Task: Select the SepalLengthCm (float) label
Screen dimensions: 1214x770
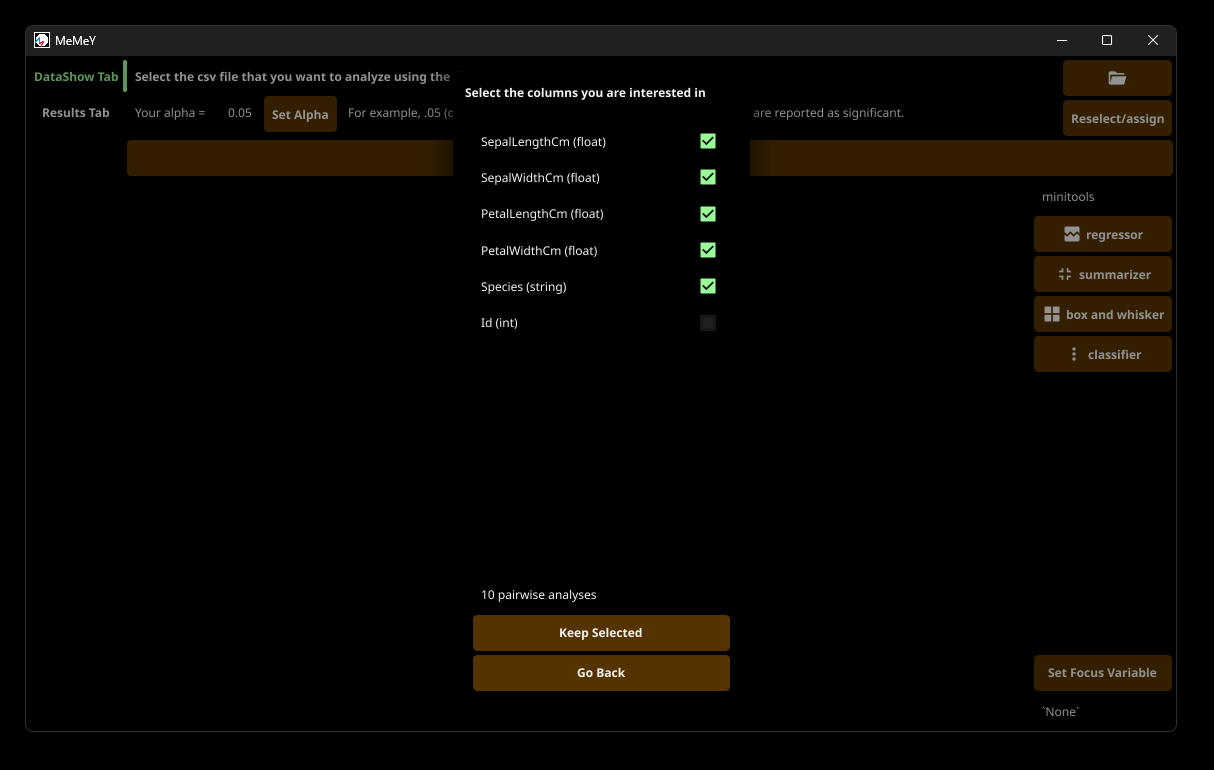Action: click(543, 142)
